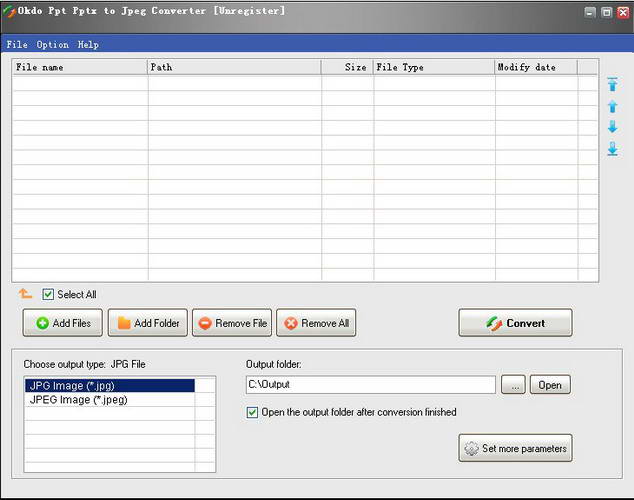Open the Help menu

pos(88,44)
